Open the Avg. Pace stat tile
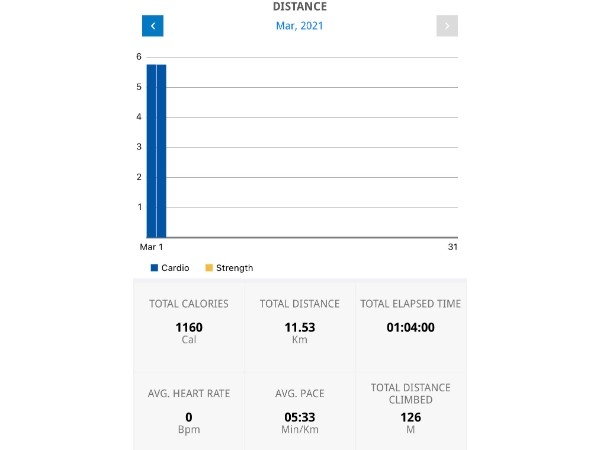This screenshot has width=600, height=450. tap(300, 408)
